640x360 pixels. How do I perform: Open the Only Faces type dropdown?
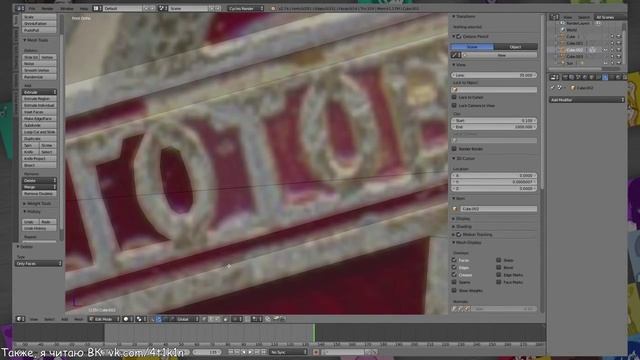(39, 264)
